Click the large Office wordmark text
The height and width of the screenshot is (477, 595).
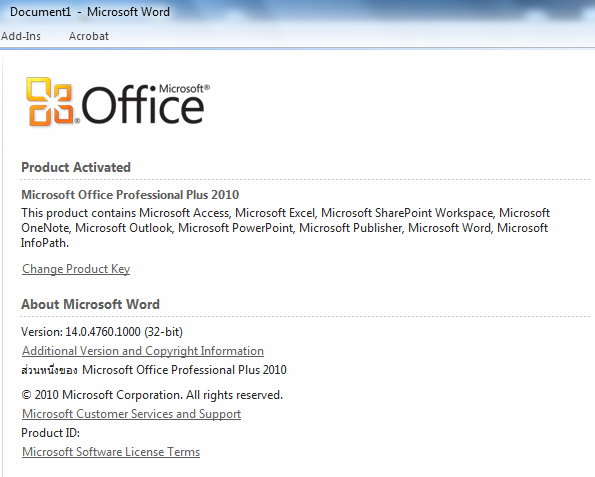click(x=143, y=105)
